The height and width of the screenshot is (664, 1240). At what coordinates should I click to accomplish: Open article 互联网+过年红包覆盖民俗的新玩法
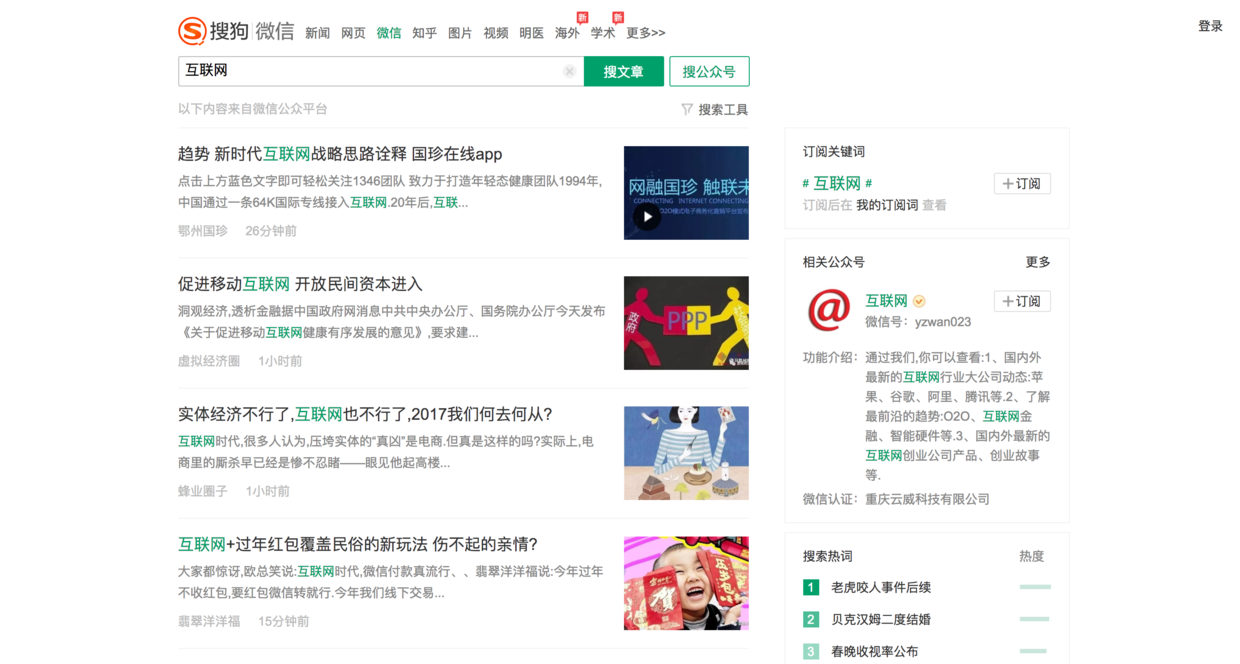(x=358, y=544)
